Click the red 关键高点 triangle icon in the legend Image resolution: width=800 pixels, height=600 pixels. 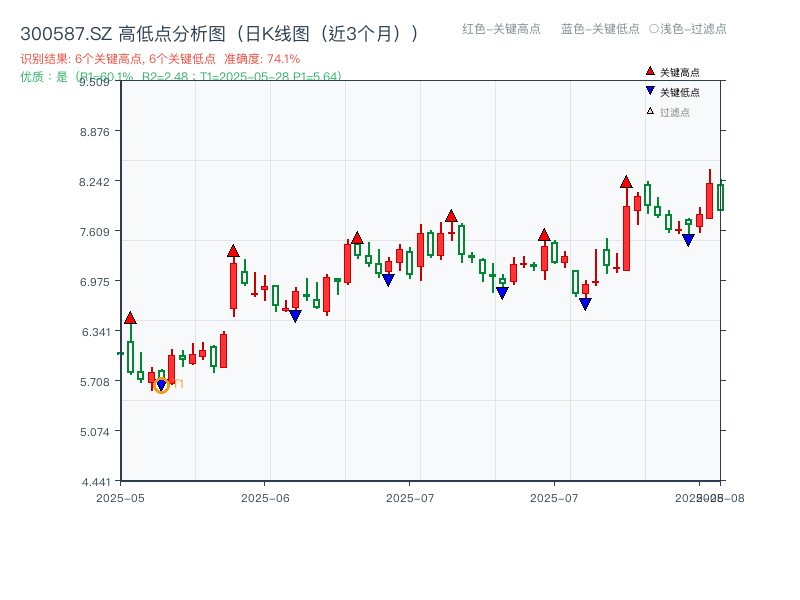(x=648, y=72)
